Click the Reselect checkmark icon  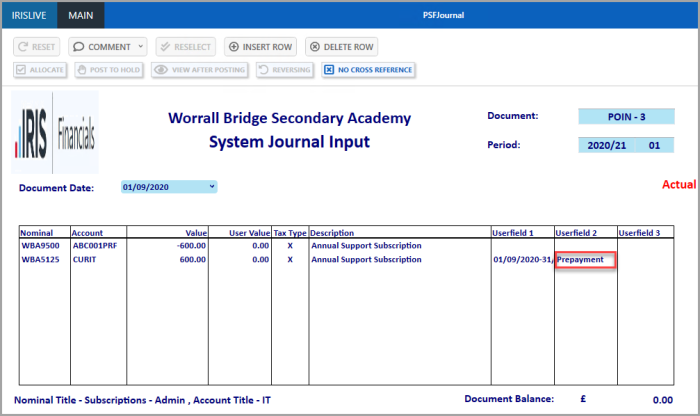pos(165,47)
